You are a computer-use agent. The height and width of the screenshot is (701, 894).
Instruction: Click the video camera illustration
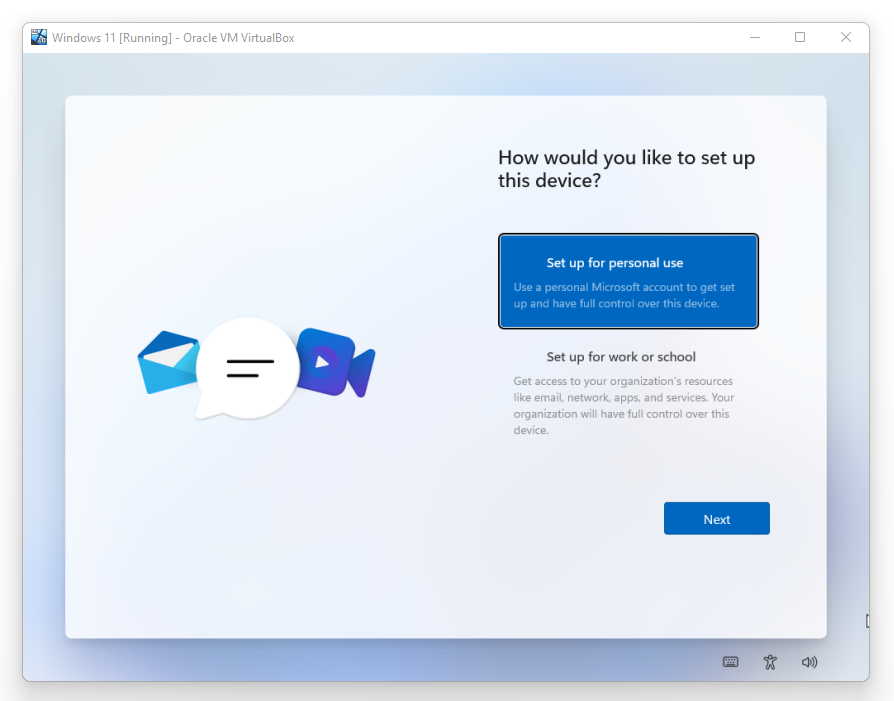coord(336,362)
